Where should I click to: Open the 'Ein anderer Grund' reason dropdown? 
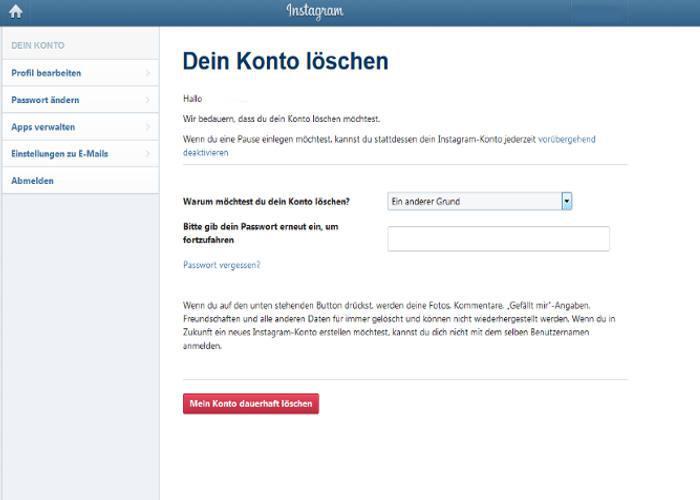point(479,201)
